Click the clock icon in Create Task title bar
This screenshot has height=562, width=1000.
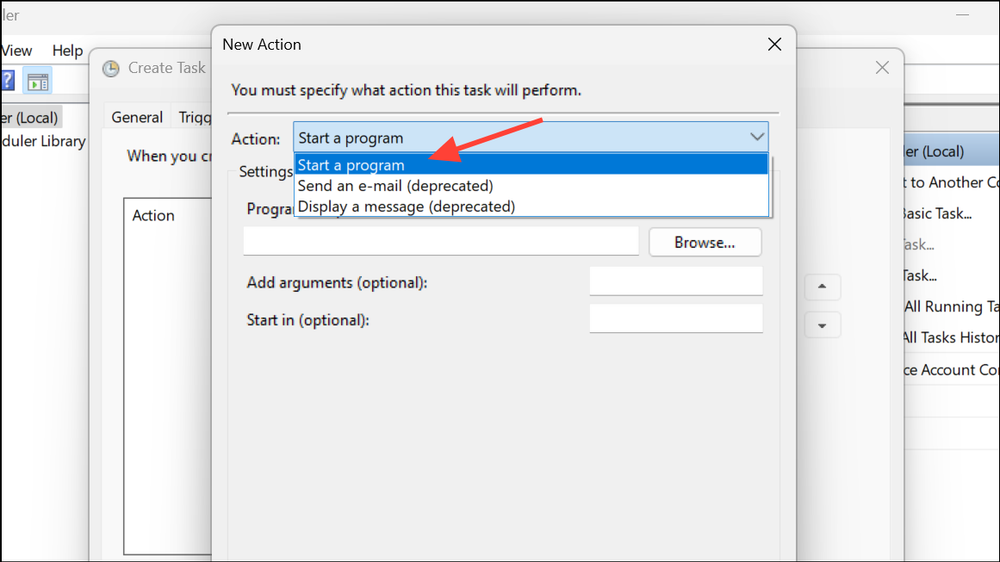[x=111, y=68]
